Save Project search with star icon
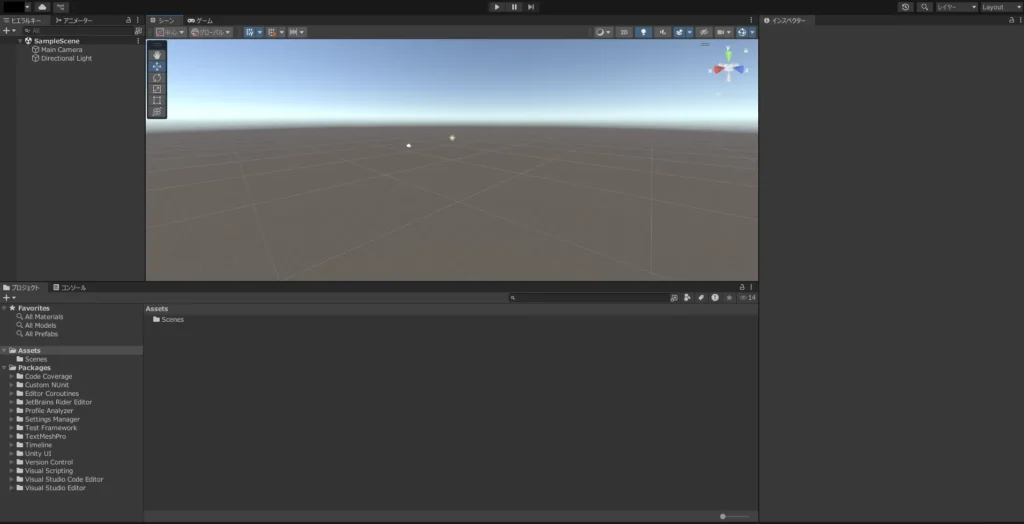The image size is (1024, 524). (x=729, y=298)
